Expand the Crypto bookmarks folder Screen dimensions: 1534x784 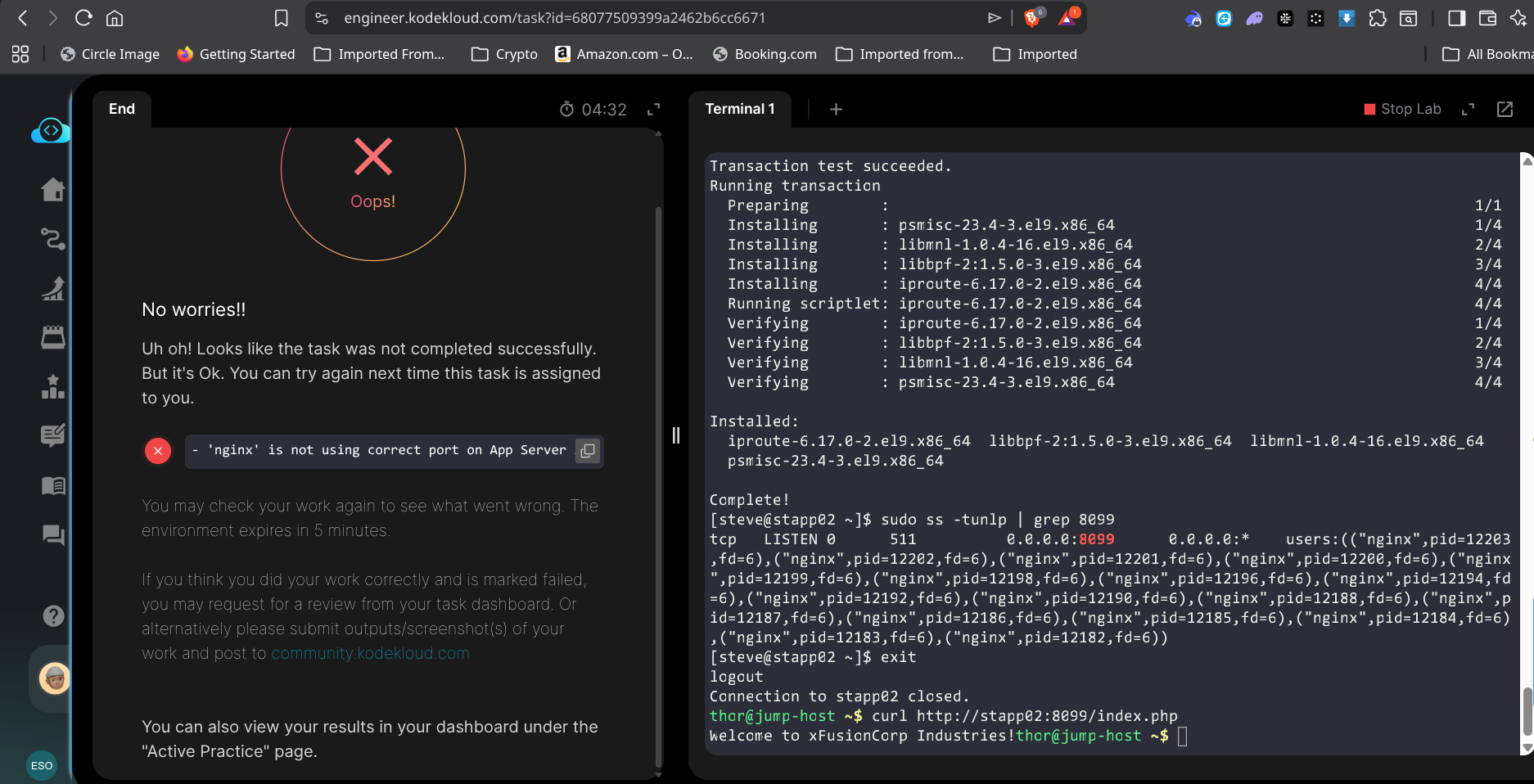pyautogui.click(x=504, y=54)
